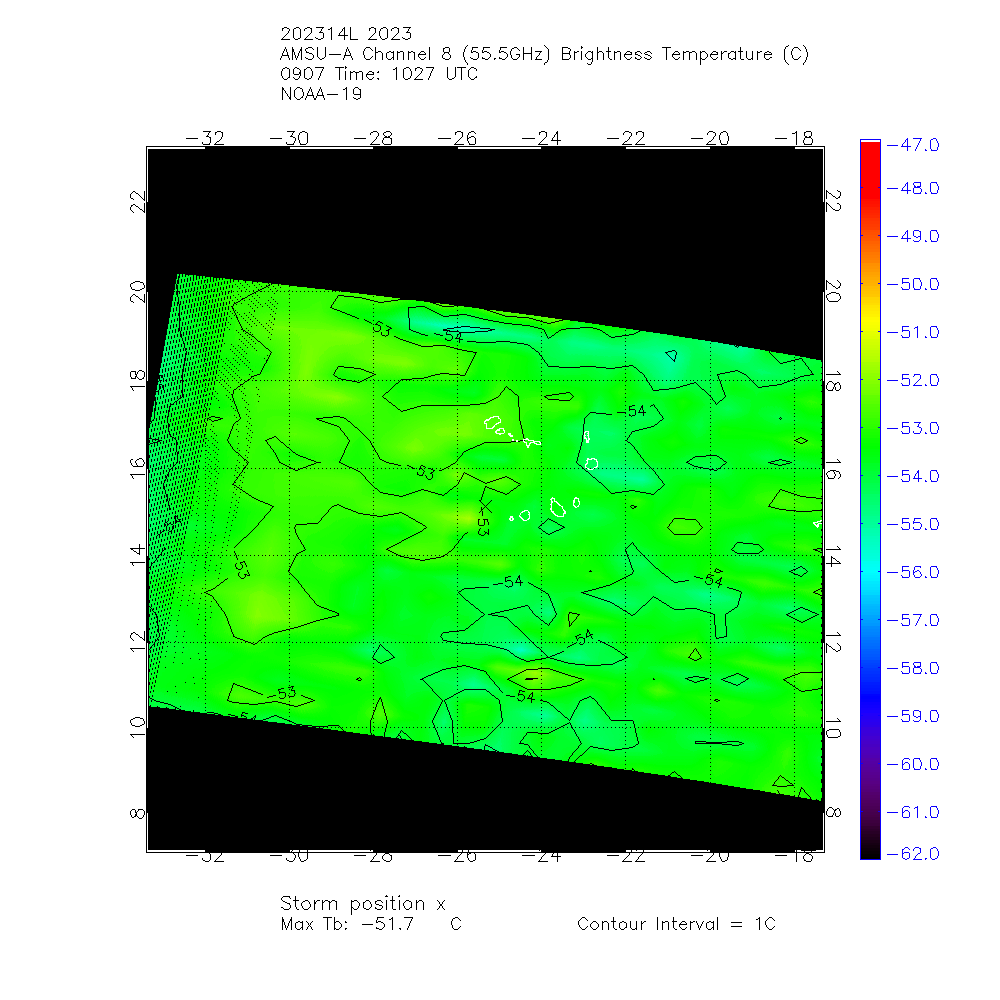Viewport: 1000px width, 1000px height.
Task: Click the storm position X marker on the map
Action: coord(485,507)
